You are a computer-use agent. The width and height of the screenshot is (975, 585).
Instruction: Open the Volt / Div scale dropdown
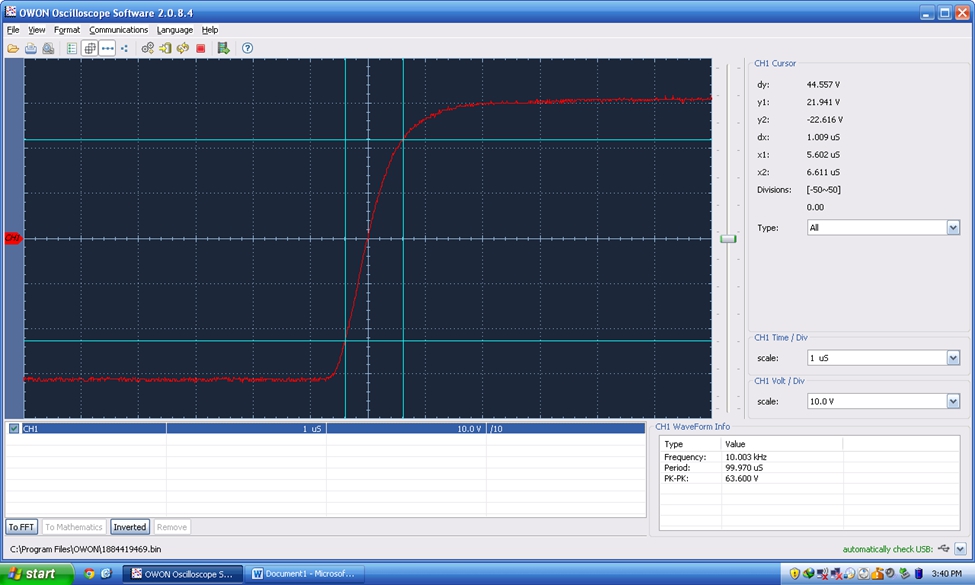click(x=953, y=402)
